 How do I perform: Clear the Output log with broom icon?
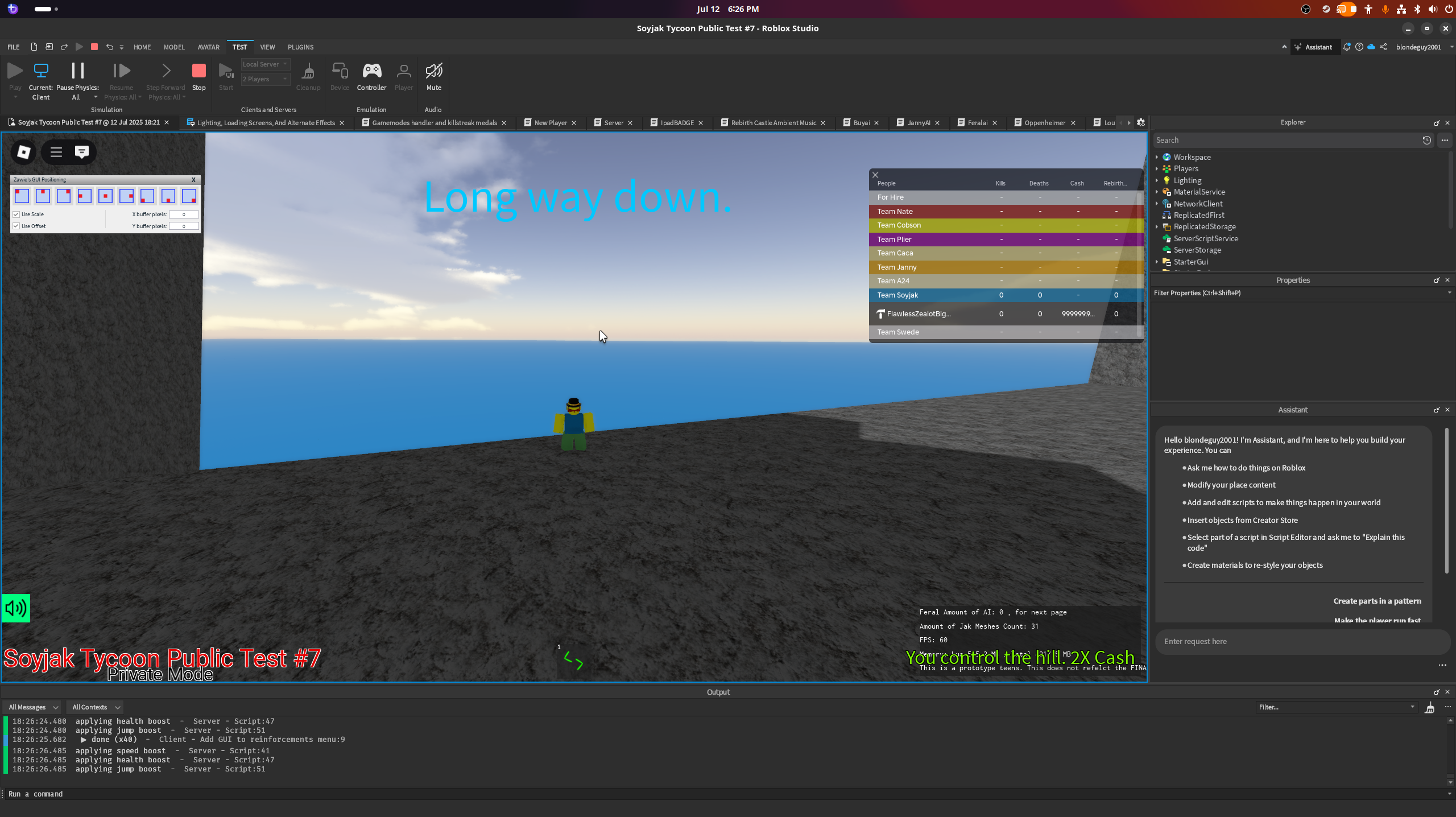(x=1430, y=707)
